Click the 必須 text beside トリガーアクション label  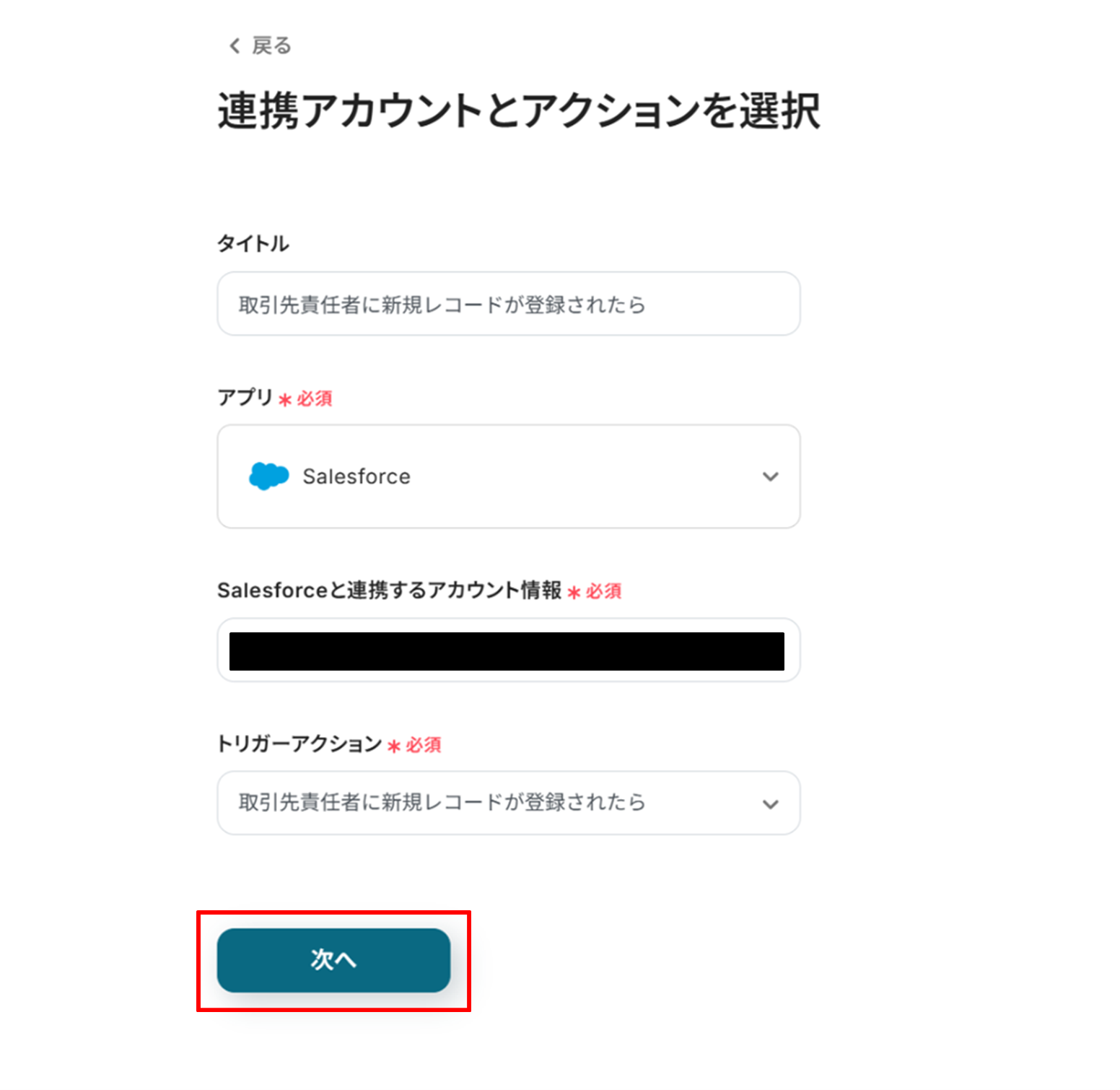pos(424,745)
